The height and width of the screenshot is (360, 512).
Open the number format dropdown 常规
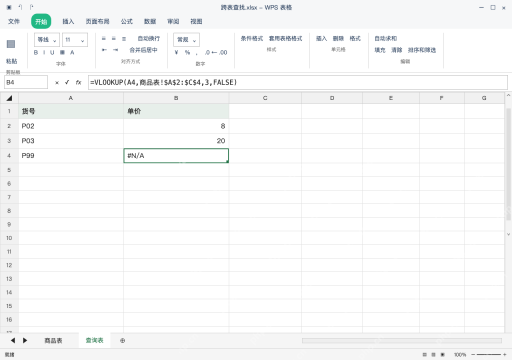tap(186, 40)
